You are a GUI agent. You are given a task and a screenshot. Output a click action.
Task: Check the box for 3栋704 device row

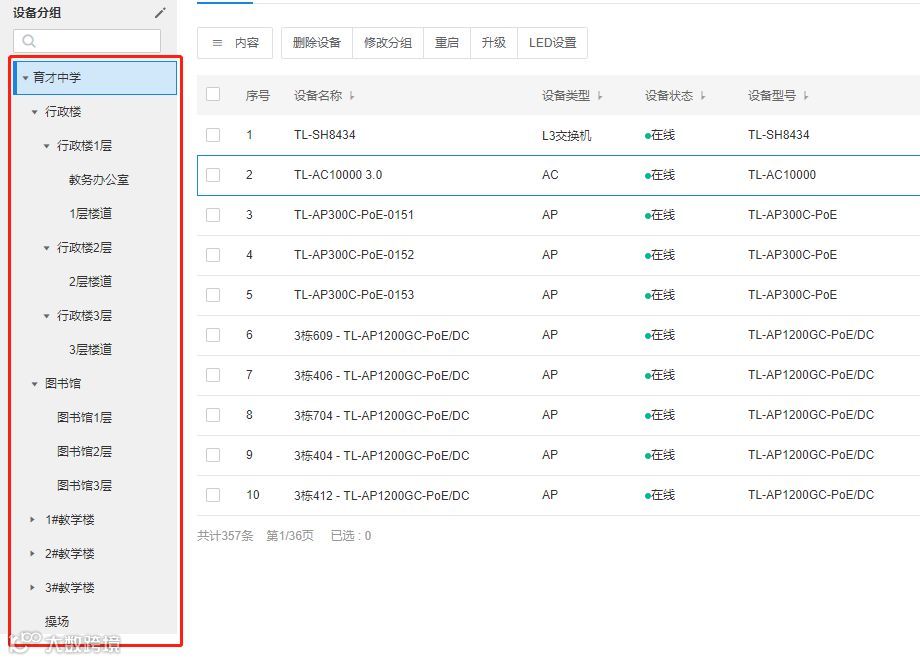[213, 415]
